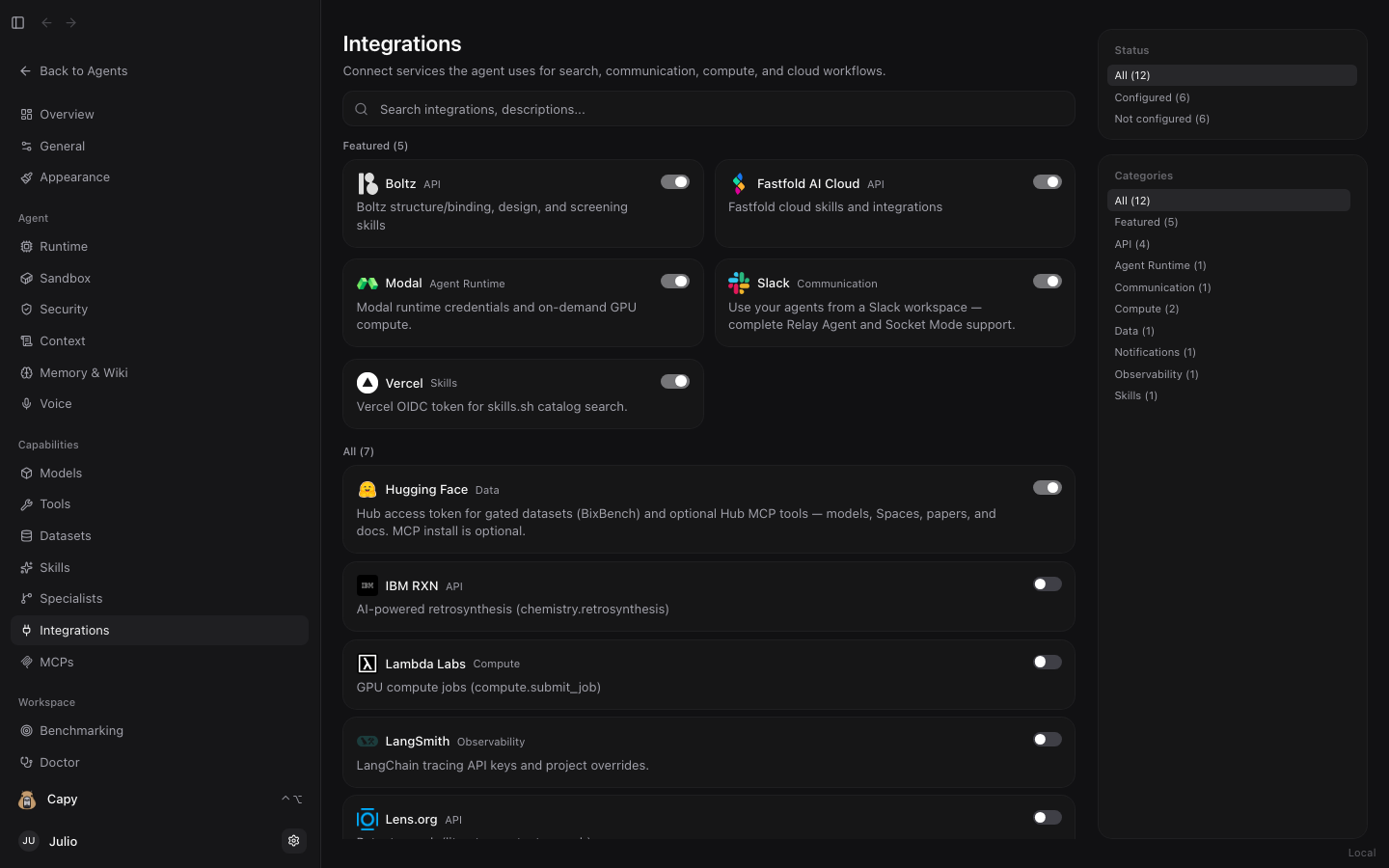
Task: Go to the Runtime settings page
Action: [159, 247]
